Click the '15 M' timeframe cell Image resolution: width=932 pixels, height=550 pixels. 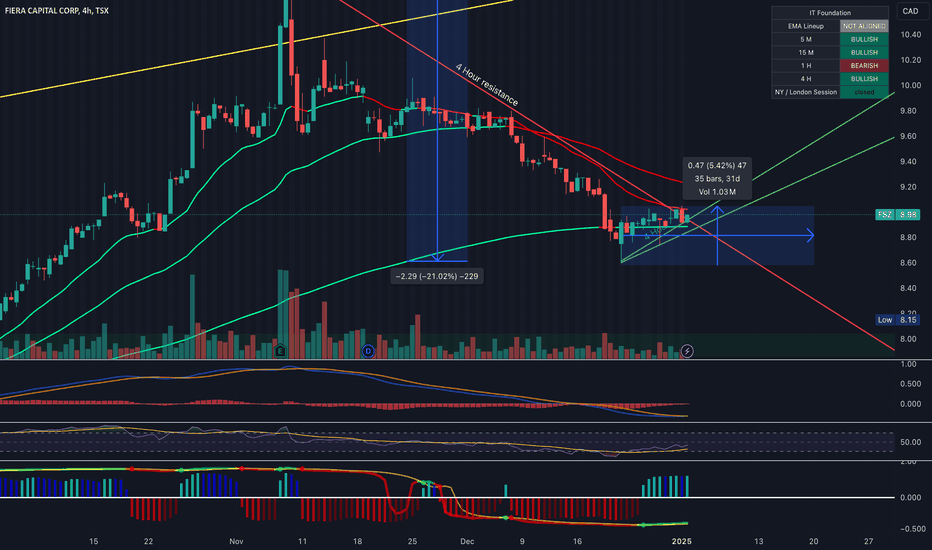tap(806, 52)
